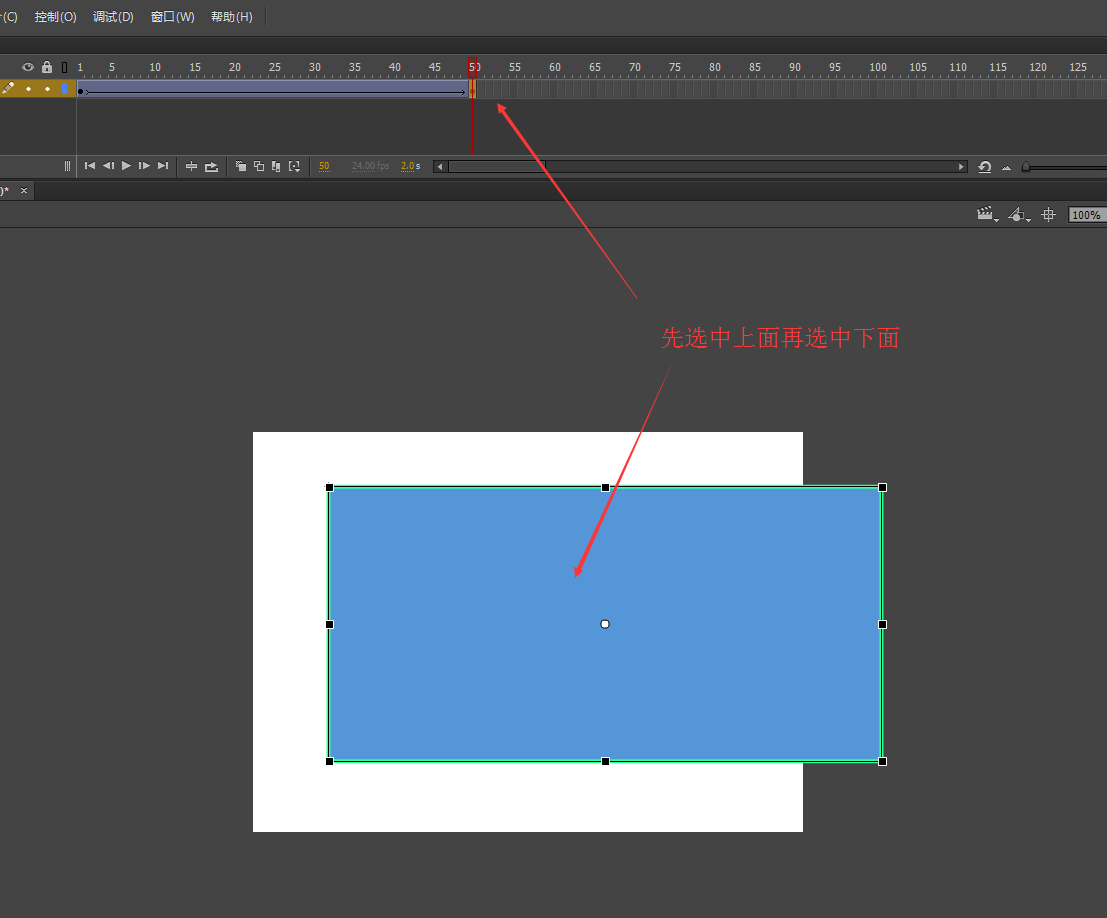Open the edit scene clapperboard dropdown
Screen dimensions: 1107x918
pos(987,215)
